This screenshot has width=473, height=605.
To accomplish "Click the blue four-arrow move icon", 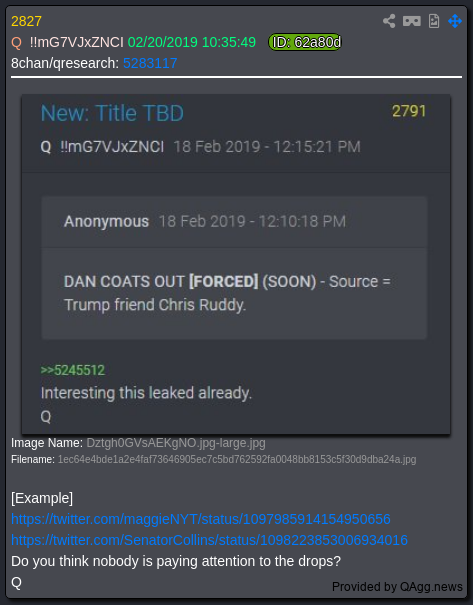I will pos(455,21).
